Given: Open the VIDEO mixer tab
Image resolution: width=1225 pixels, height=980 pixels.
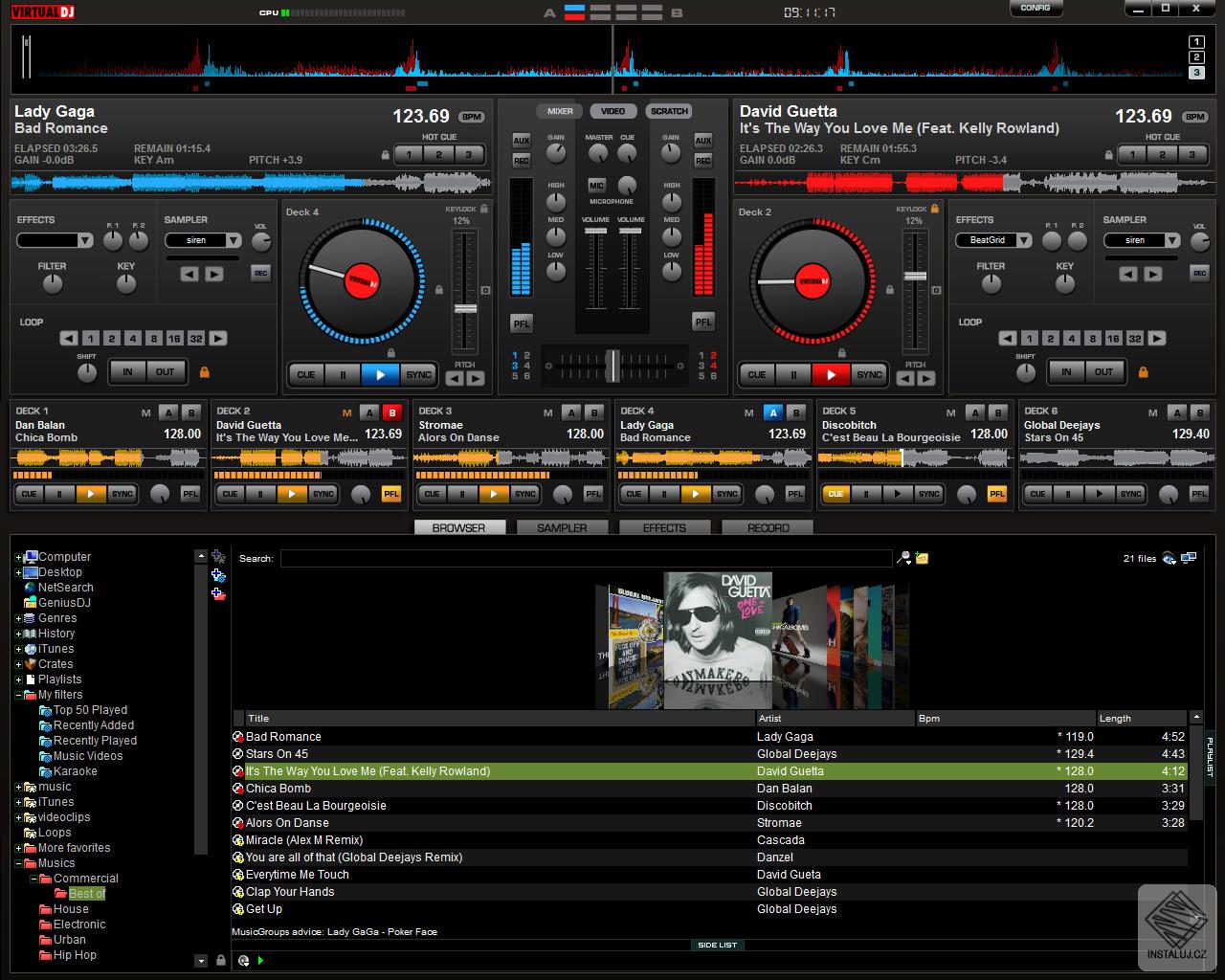Looking at the screenshot, I should coord(612,111).
